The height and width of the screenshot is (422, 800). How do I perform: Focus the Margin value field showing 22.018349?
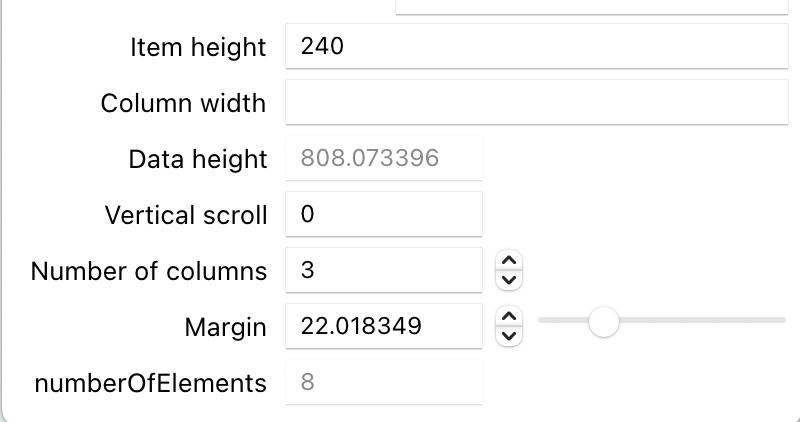click(384, 326)
